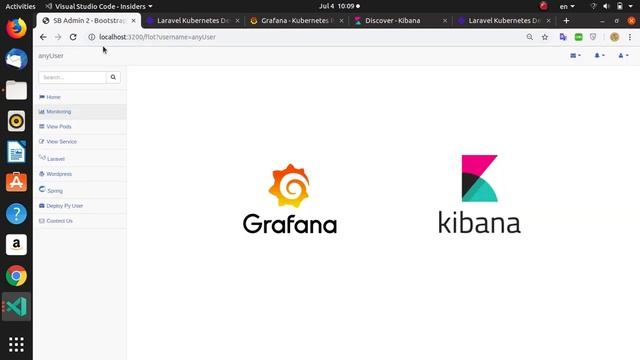Open the system status menu arrow
Viewport: 640px width, 360px height.
pos(631,6)
